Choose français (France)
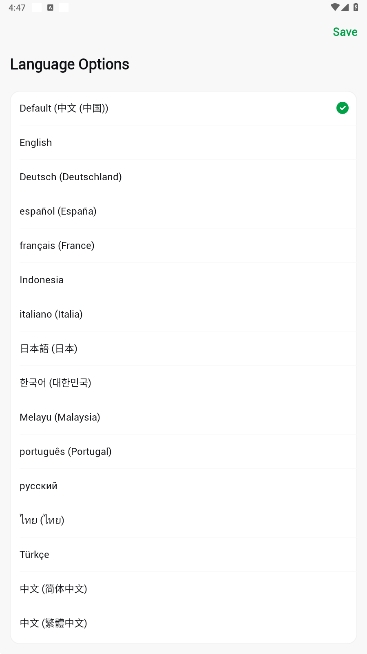Screen dimensions: 367x654 tap(184, 245)
